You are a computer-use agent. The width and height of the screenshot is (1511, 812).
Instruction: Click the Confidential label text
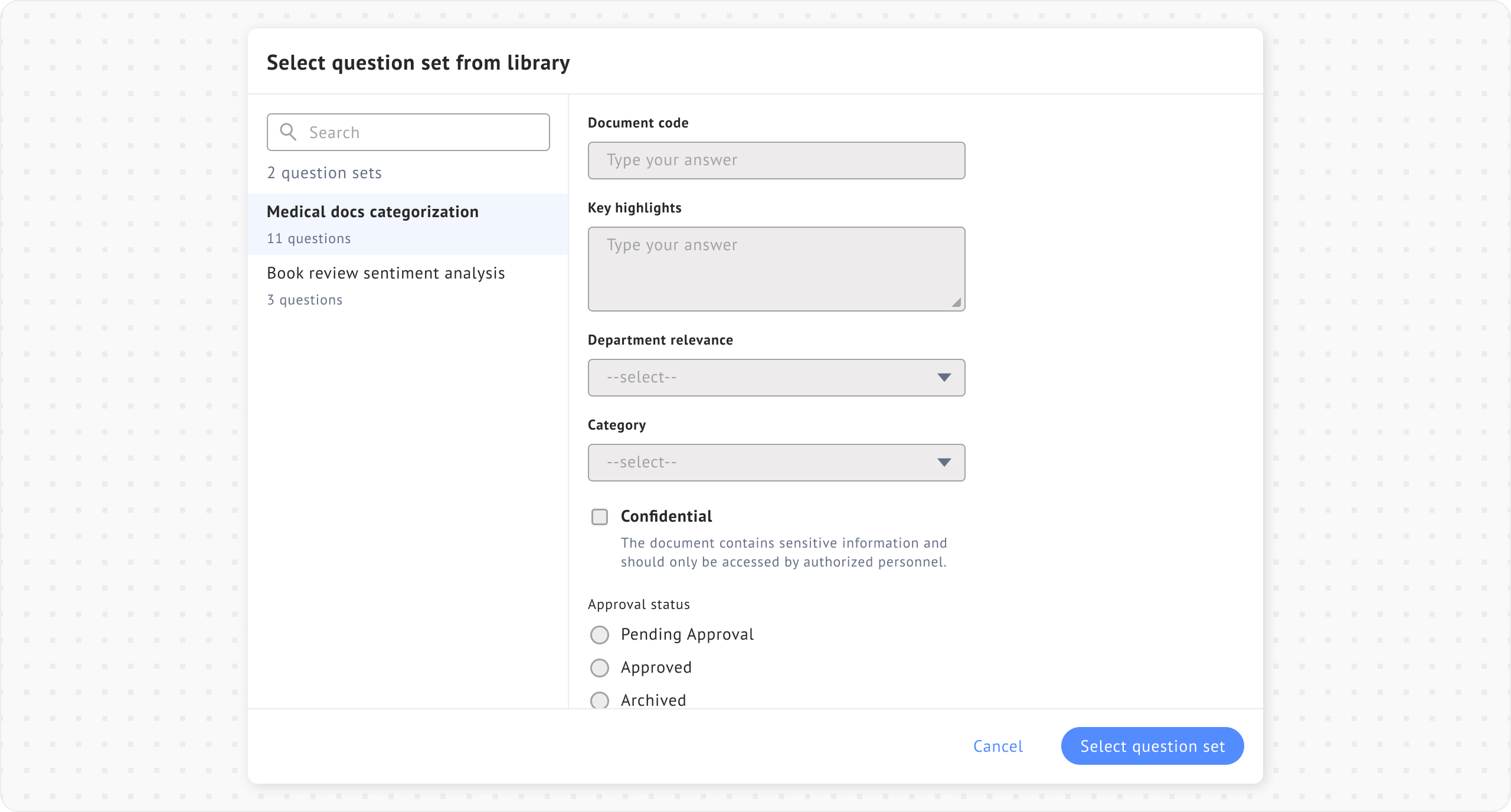[666, 516]
